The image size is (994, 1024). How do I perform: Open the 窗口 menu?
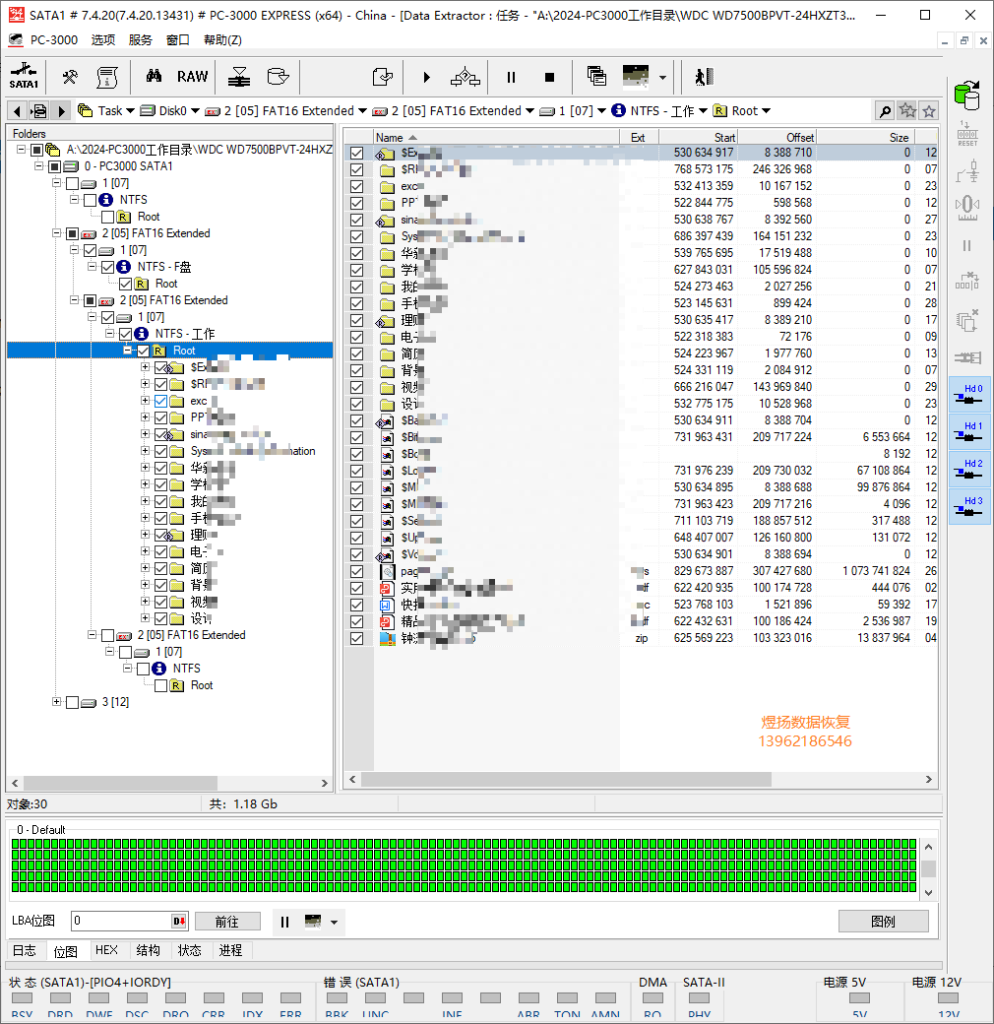178,40
